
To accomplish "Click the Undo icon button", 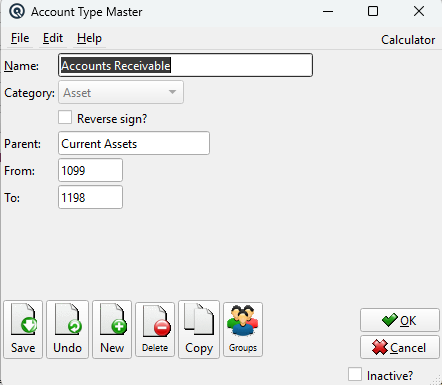I will click(67, 329).
